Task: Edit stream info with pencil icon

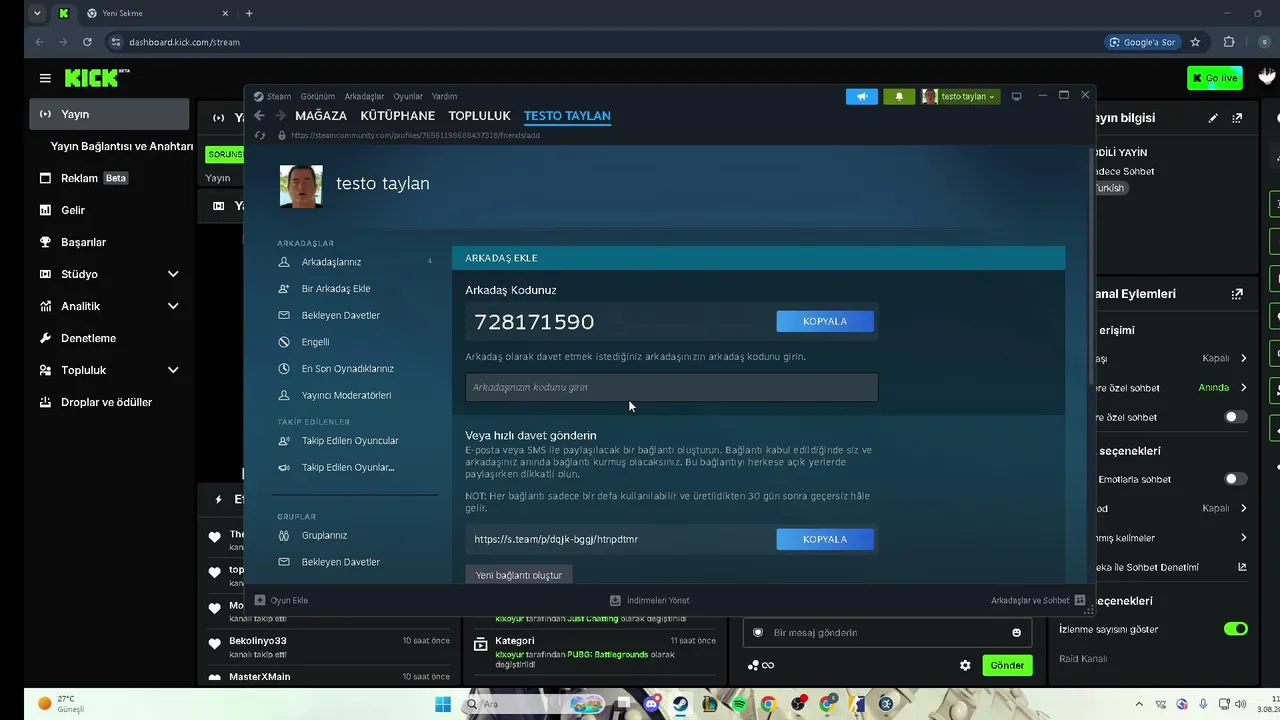Action: [x=1213, y=118]
